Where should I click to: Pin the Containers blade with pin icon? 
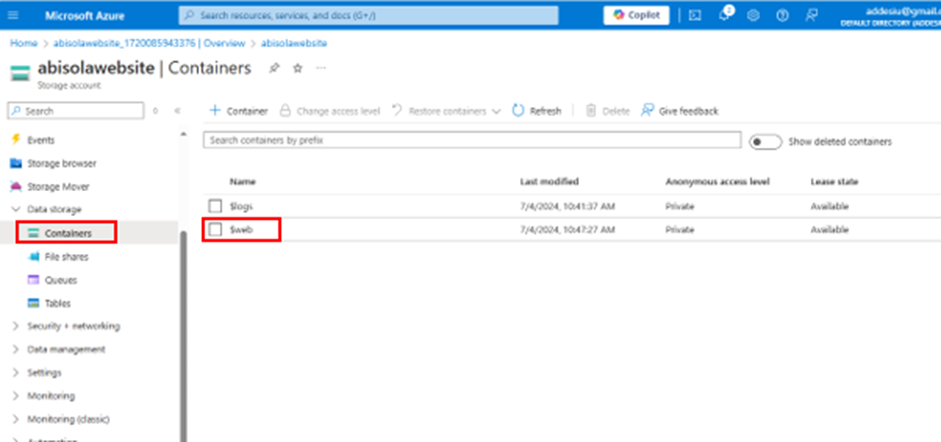click(274, 68)
